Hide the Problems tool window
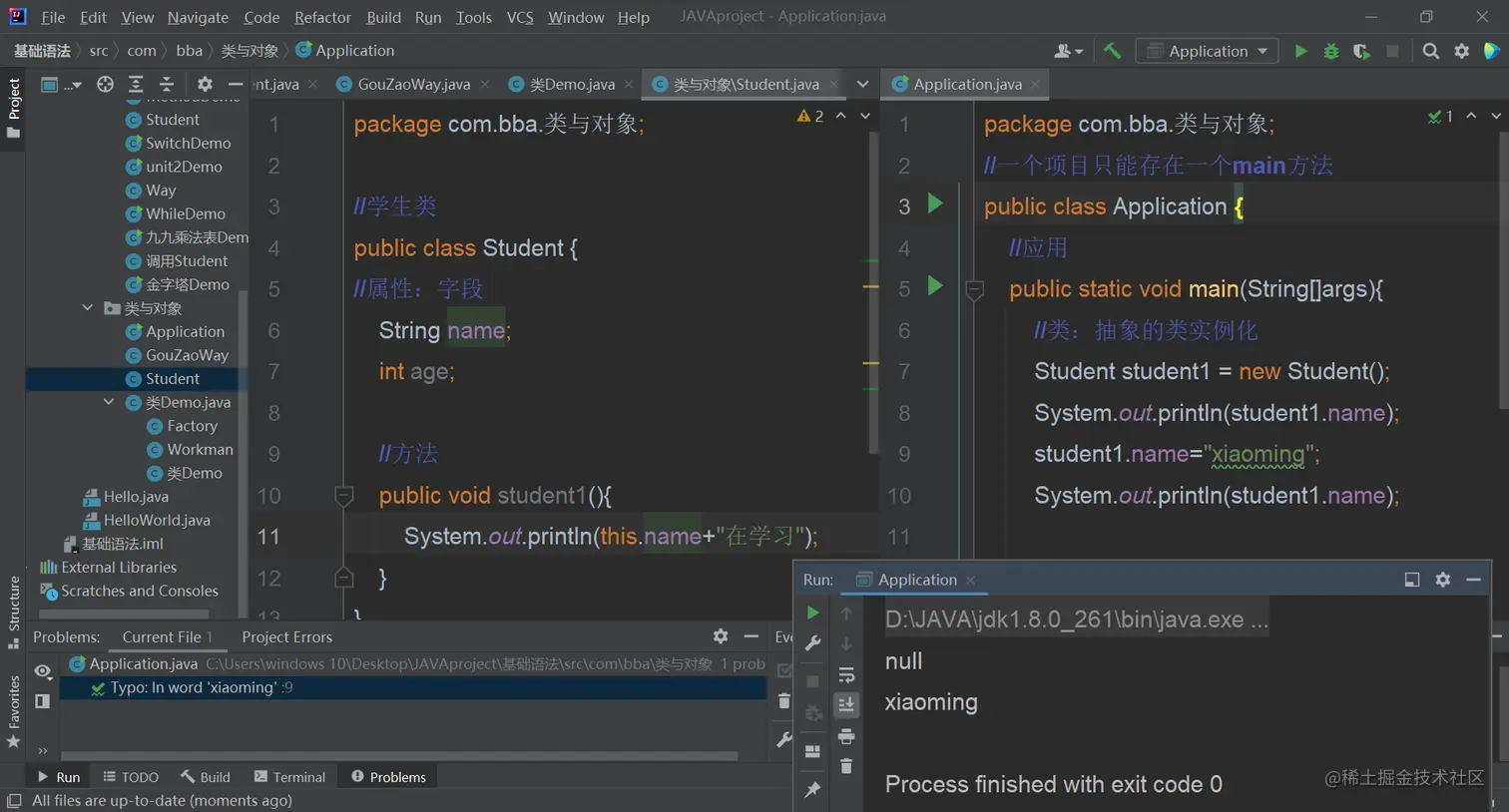 click(x=752, y=636)
